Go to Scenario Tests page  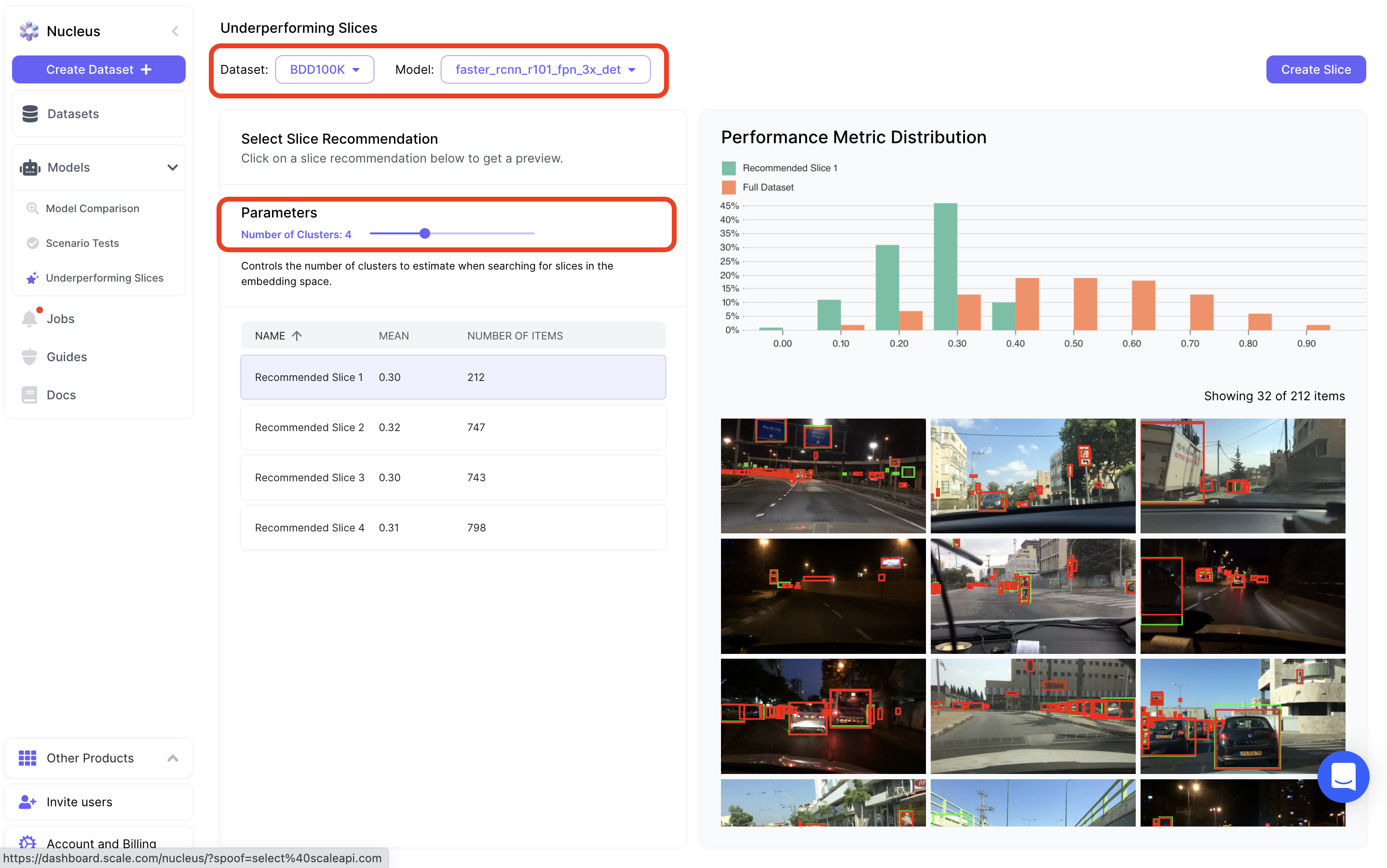tap(82, 243)
